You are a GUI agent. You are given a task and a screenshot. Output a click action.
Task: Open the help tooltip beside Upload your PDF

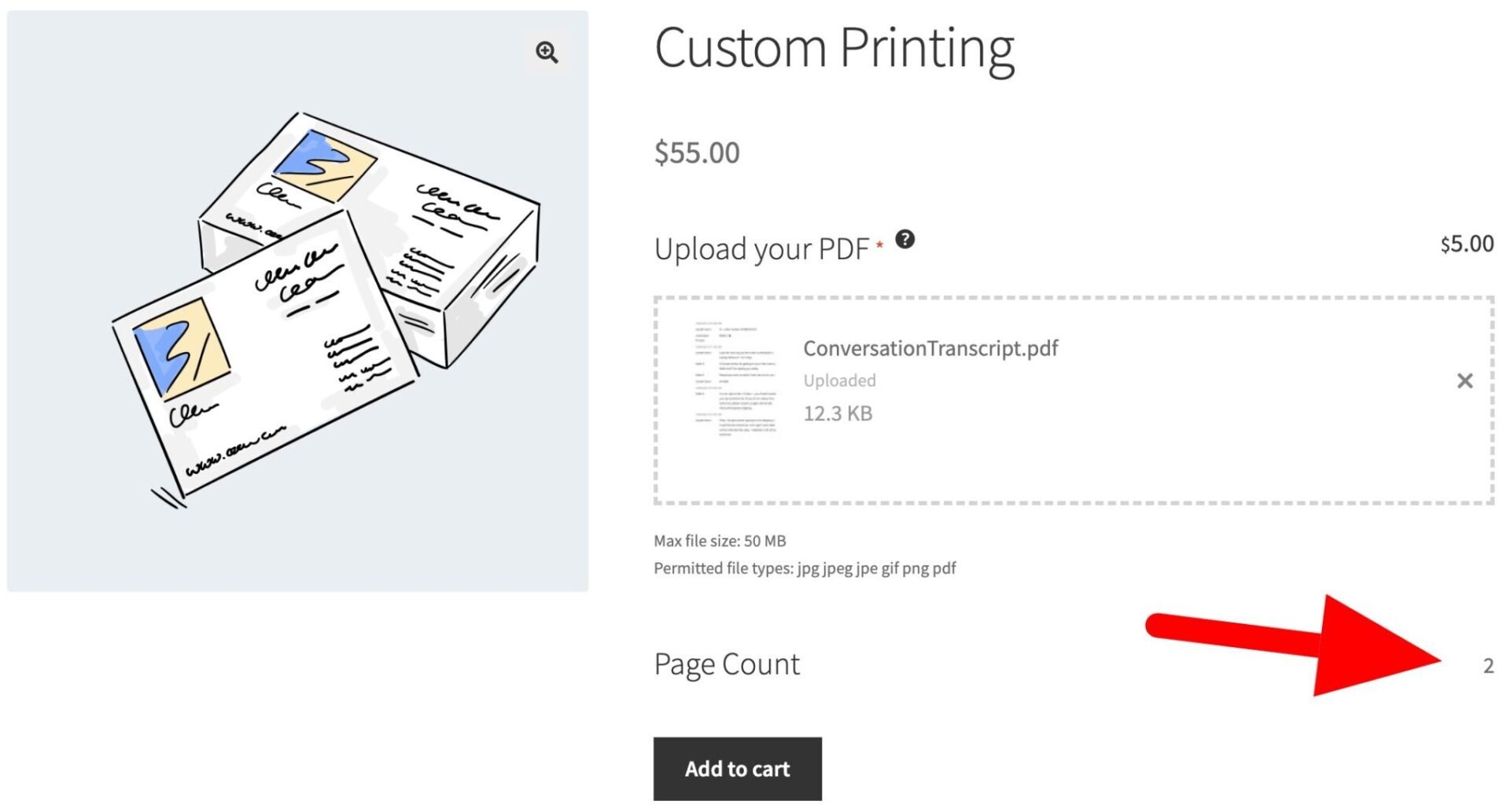[x=905, y=241]
